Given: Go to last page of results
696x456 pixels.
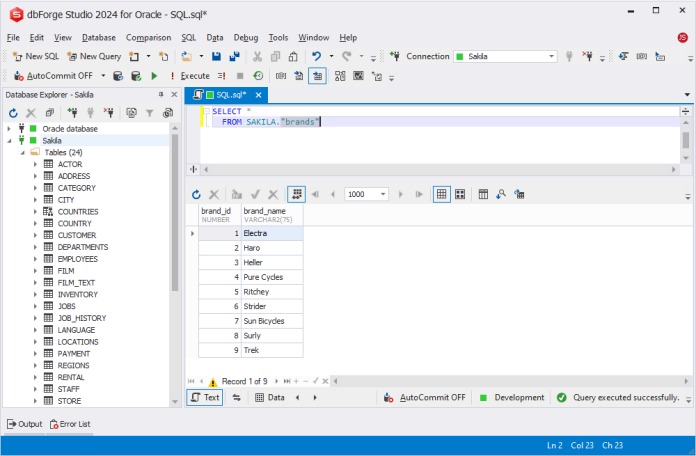Looking at the screenshot, I should pos(419,194).
